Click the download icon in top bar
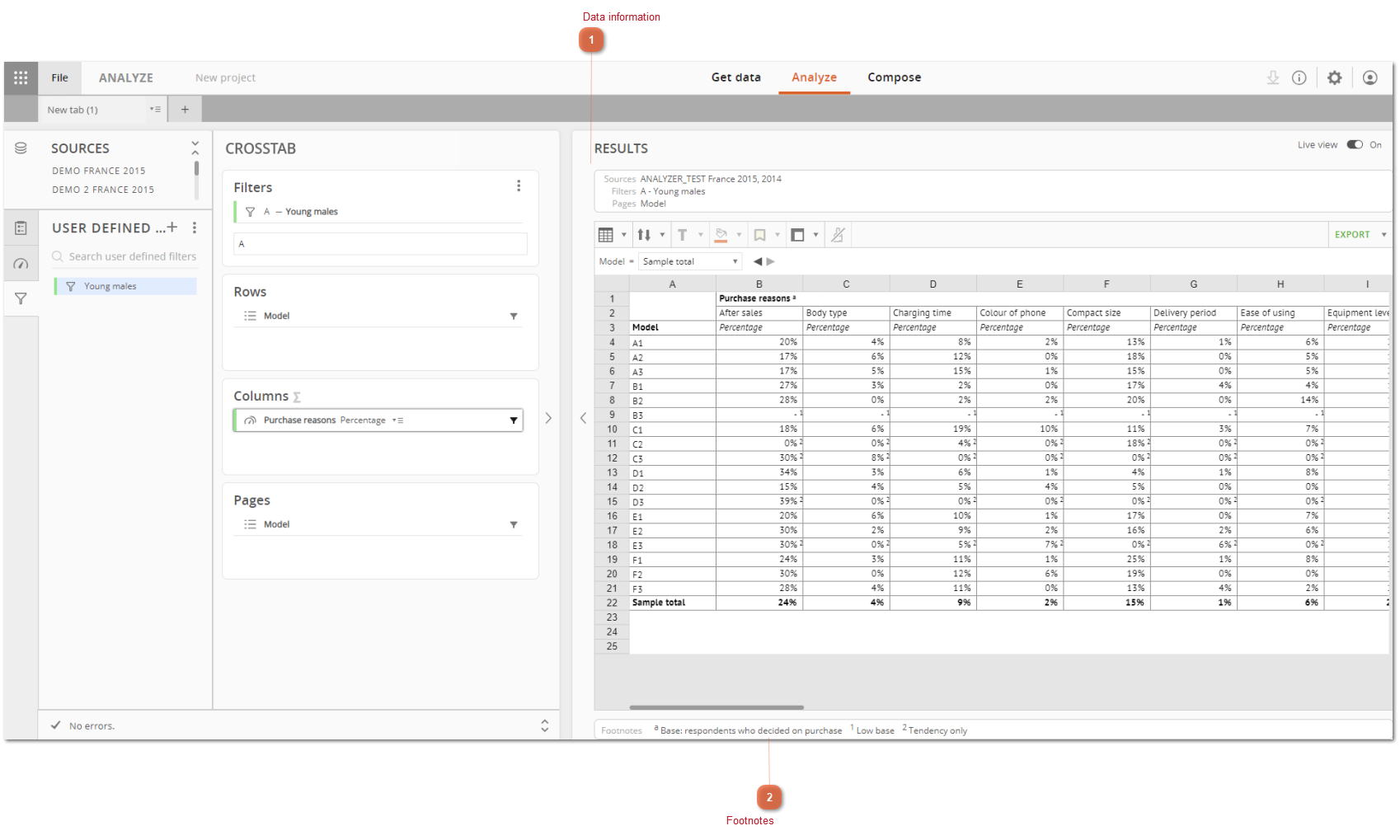The height and width of the screenshot is (840, 1400). point(1273,77)
